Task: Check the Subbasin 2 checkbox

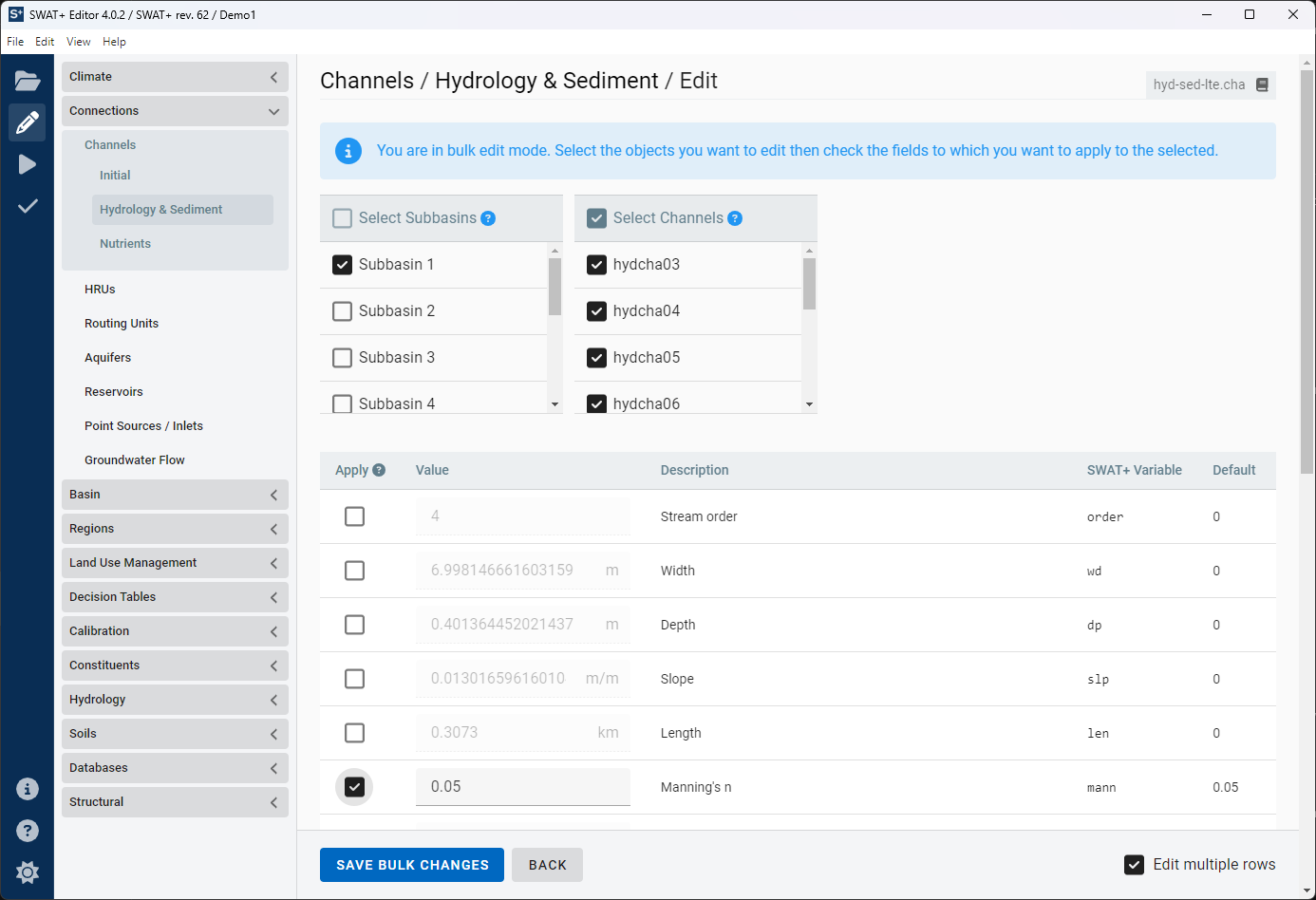Action: tap(343, 311)
